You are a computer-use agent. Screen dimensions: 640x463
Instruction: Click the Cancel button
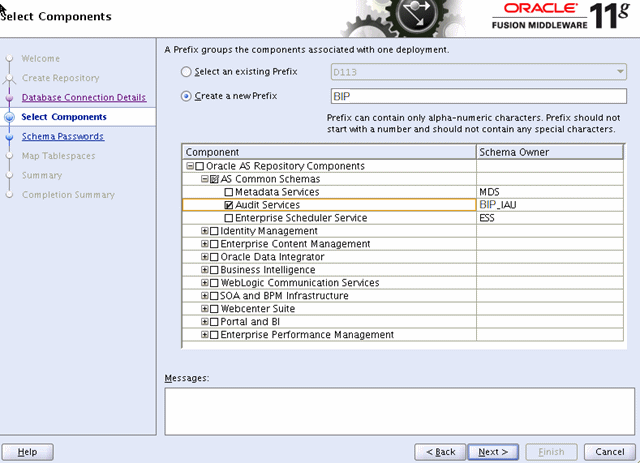pyautogui.click(x=610, y=452)
